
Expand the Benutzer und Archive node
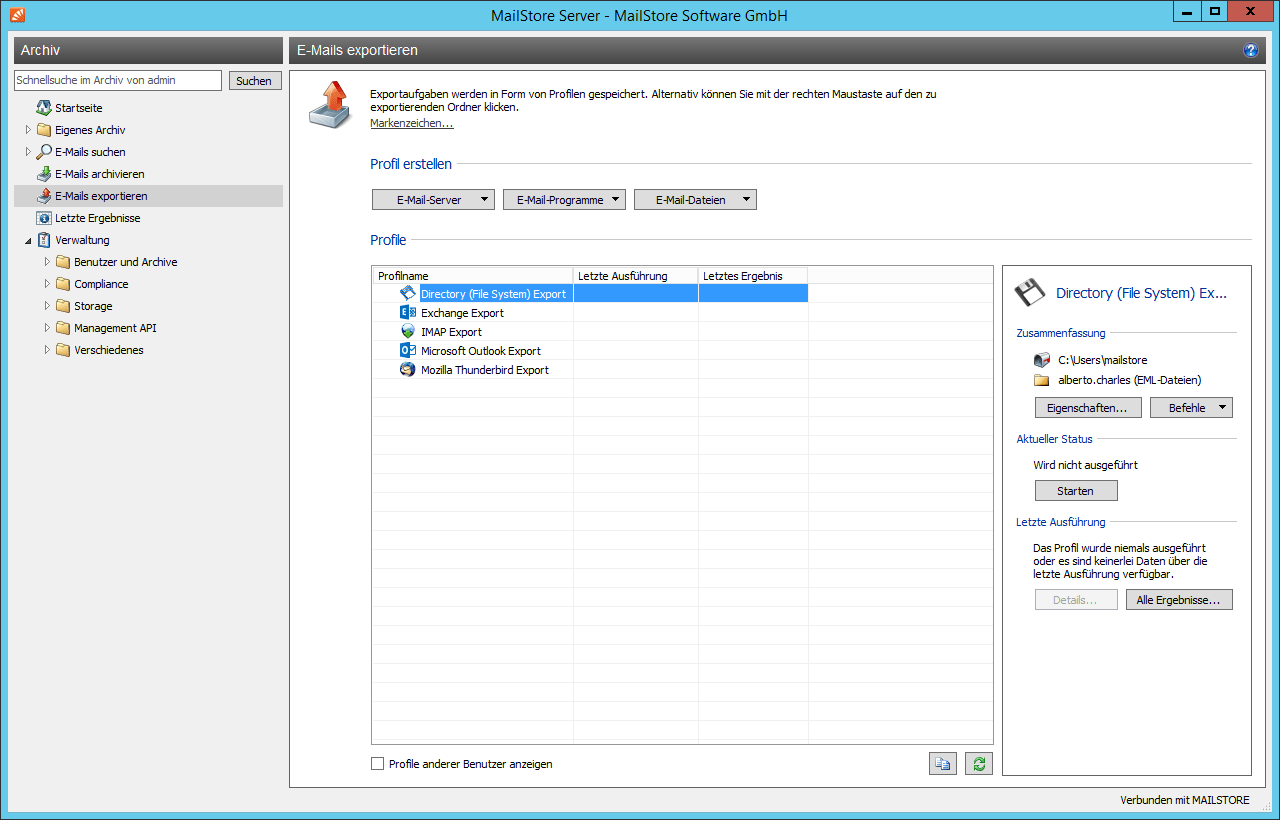[x=47, y=262]
